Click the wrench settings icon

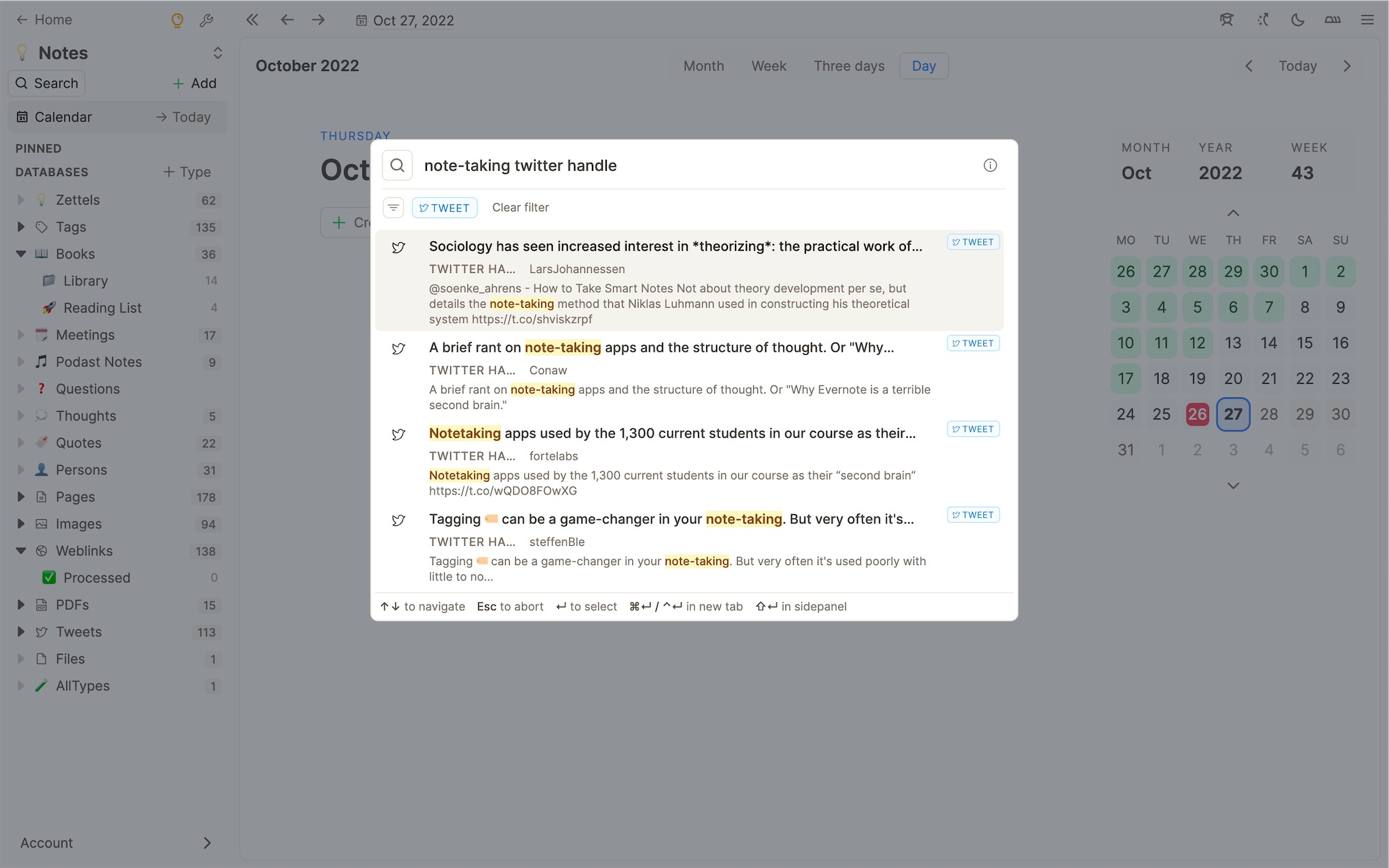(x=206, y=21)
